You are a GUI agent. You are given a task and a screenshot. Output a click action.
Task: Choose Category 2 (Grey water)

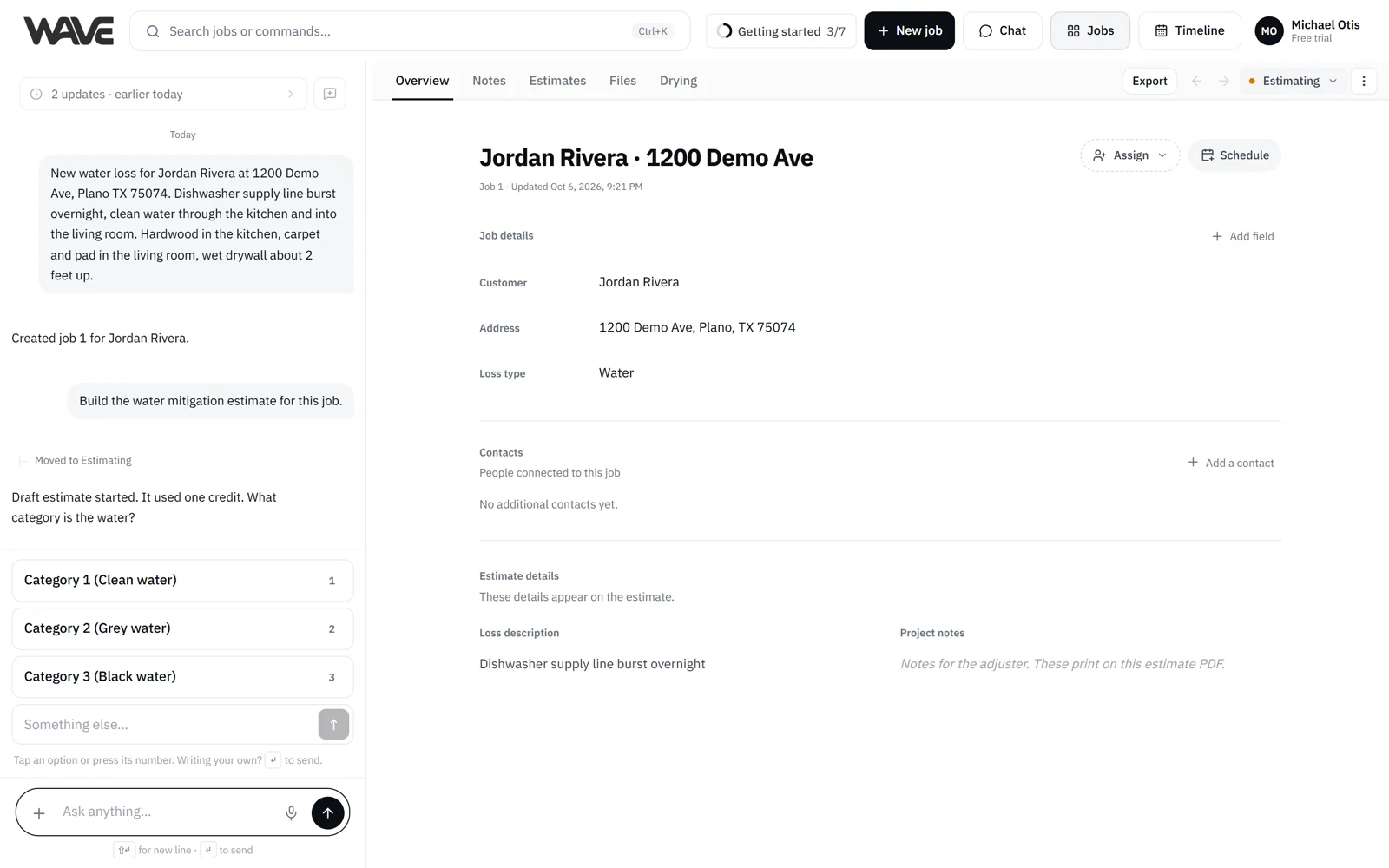[x=182, y=628]
